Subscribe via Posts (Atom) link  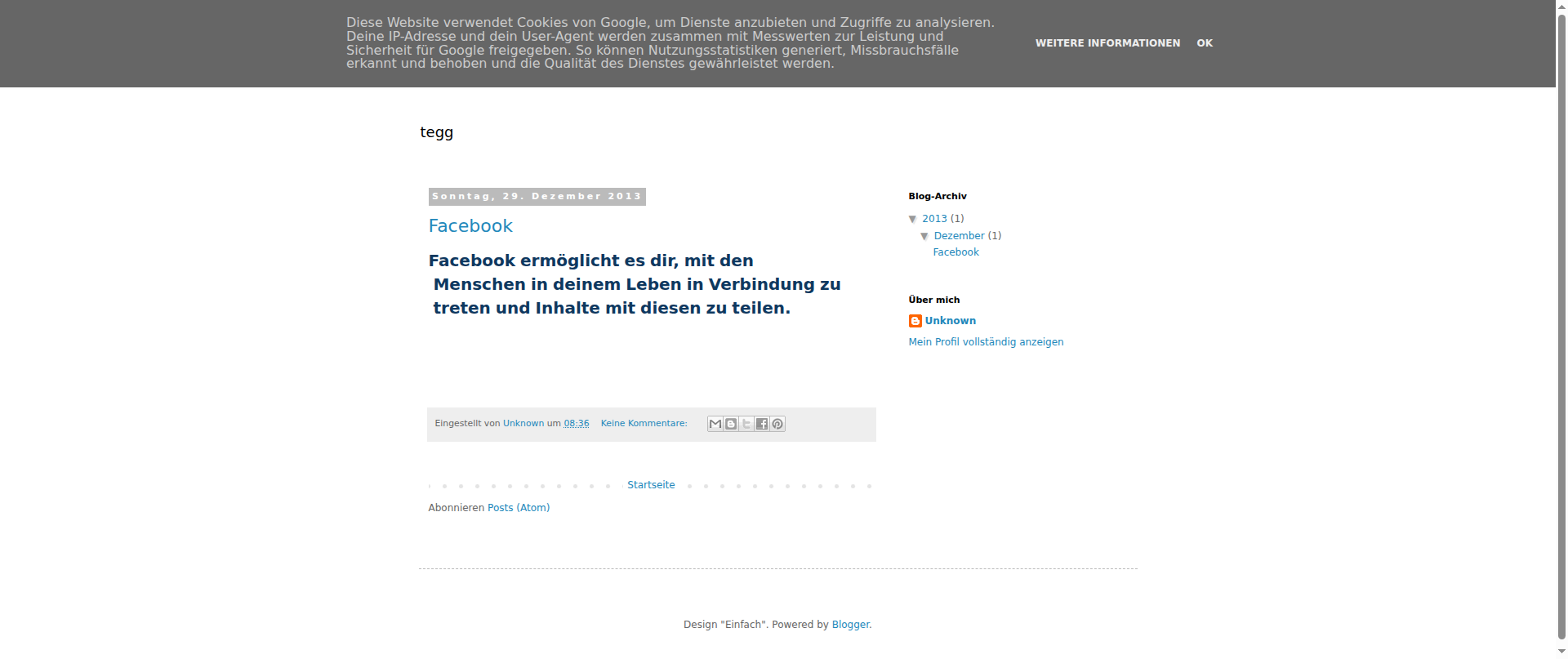[519, 508]
